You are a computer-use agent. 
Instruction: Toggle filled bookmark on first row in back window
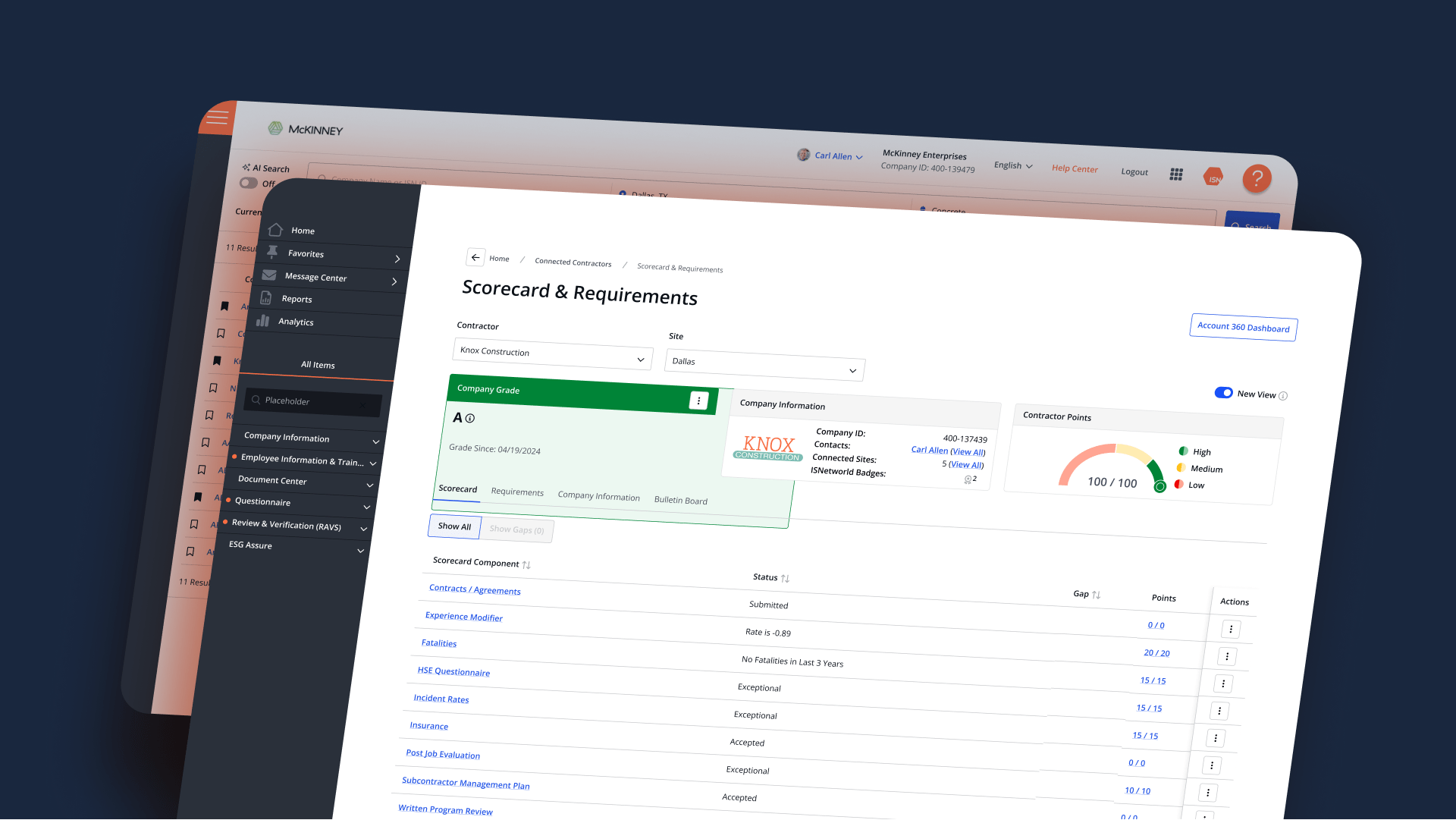[x=224, y=306]
